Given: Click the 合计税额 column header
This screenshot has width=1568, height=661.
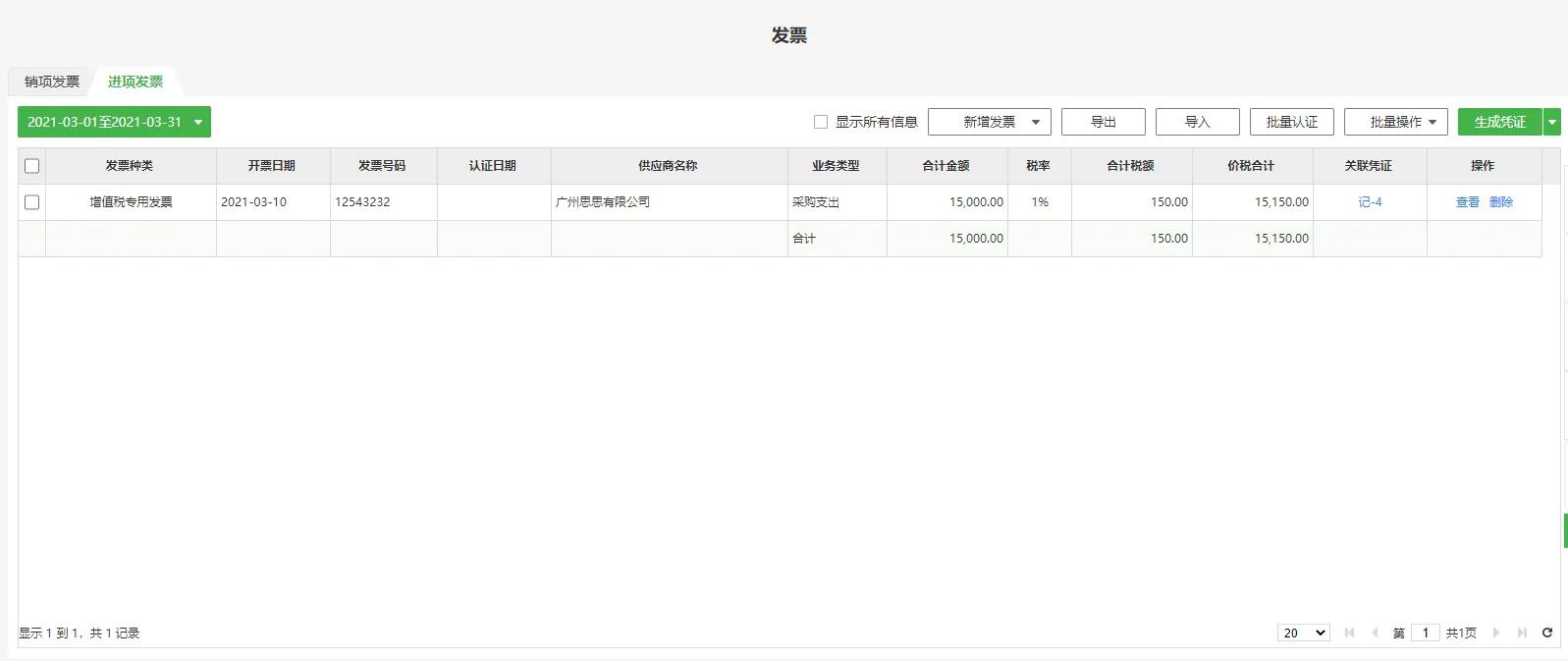Looking at the screenshot, I should tap(1131, 166).
